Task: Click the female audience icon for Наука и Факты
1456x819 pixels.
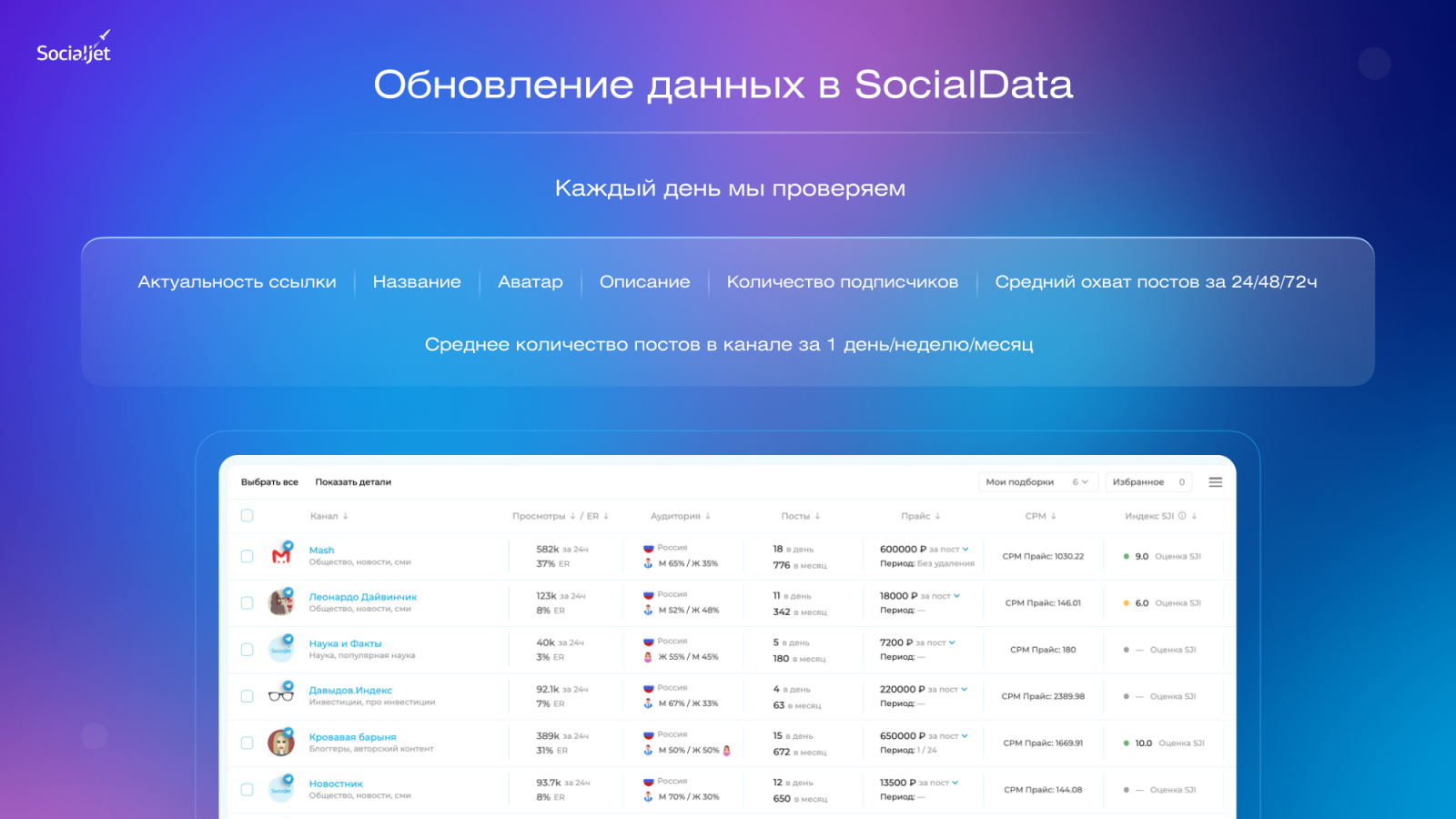Action: [x=649, y=657]
